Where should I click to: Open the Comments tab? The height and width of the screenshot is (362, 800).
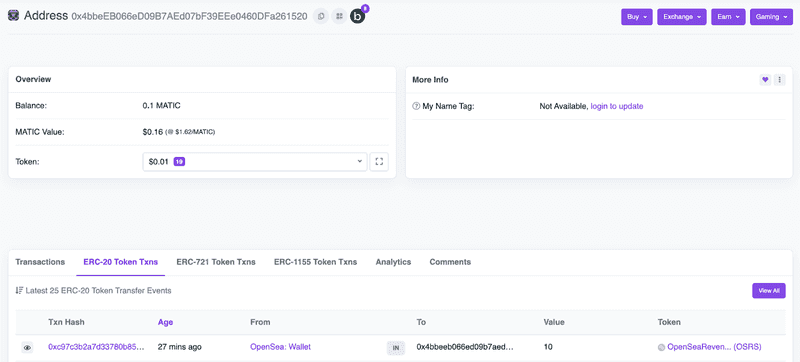pyautogui.click(x=450, y=262)
